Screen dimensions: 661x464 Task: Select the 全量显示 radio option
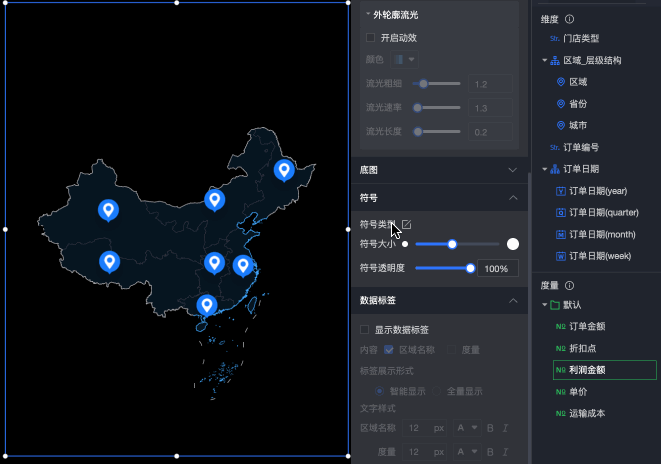click(x=437, y=391)
